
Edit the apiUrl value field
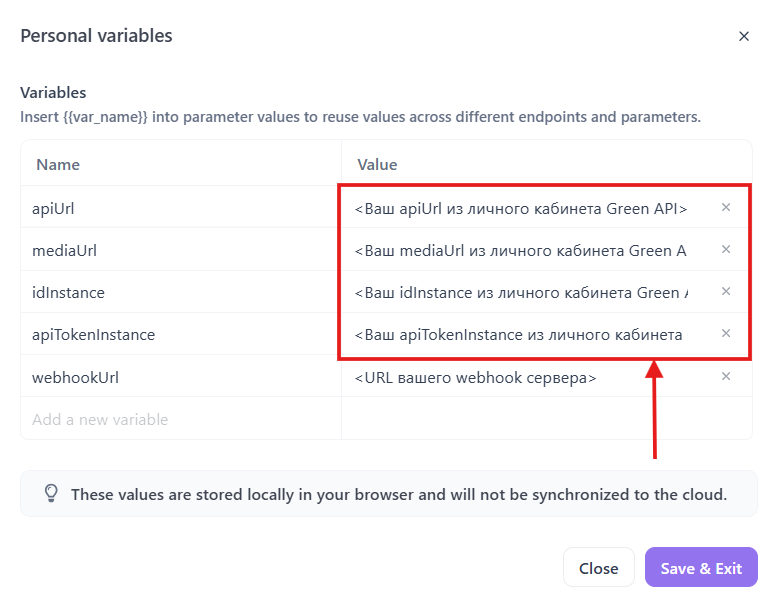(x=520, y=209)
